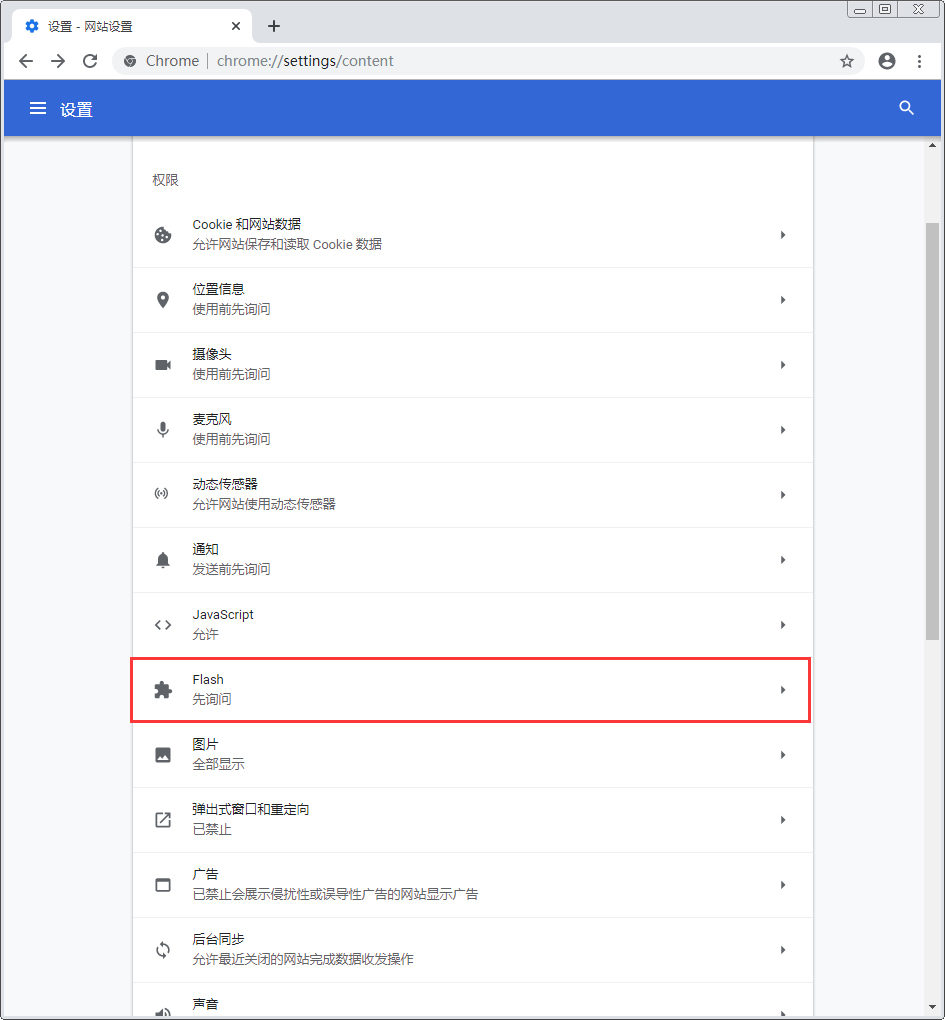Open the hamburger menu beside 设置
This screenshot has width=945, height=1020.
click(38, 108)
